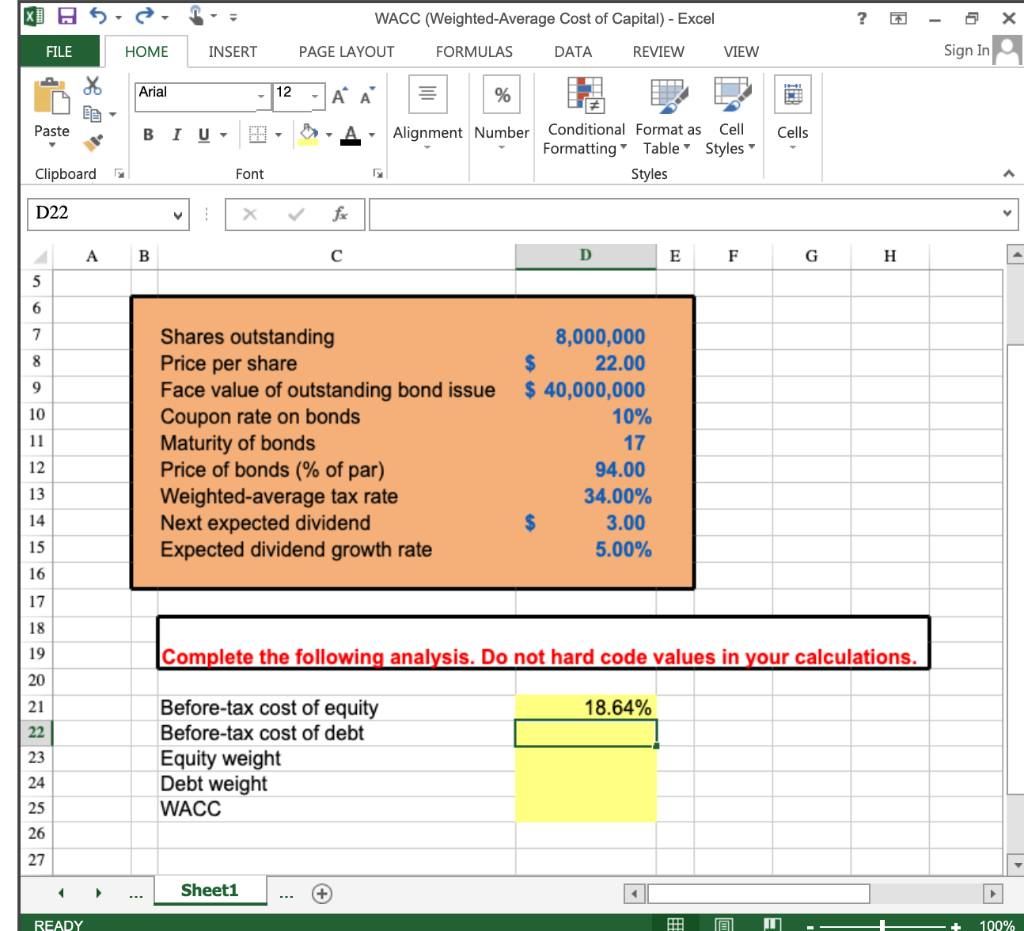Screen dimensions: 1024x931
Task: Click the Borders icon
Action: click(258, 134)
